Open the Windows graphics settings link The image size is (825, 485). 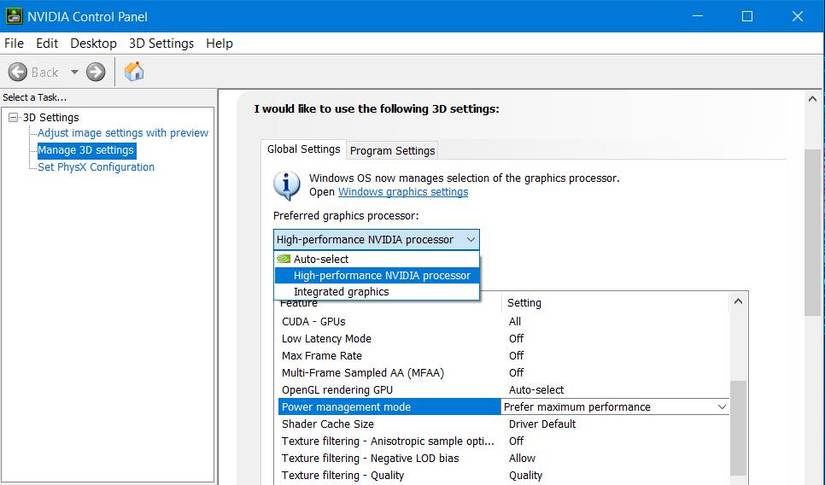click(403, 192)
